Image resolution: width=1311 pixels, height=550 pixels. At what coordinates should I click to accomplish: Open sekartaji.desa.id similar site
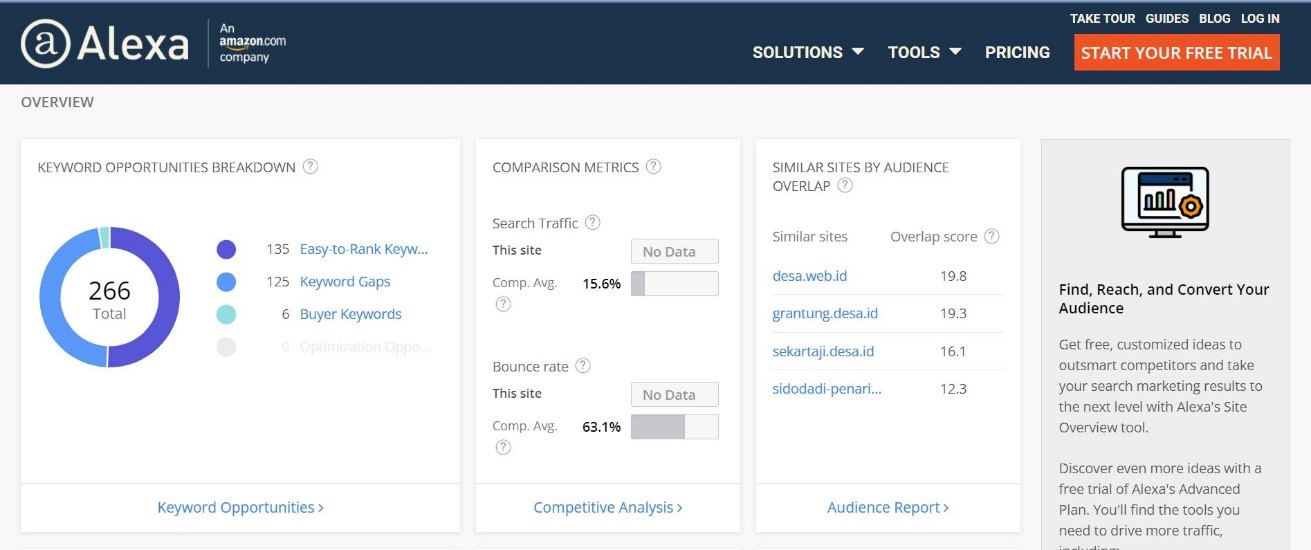click(823, 351)
